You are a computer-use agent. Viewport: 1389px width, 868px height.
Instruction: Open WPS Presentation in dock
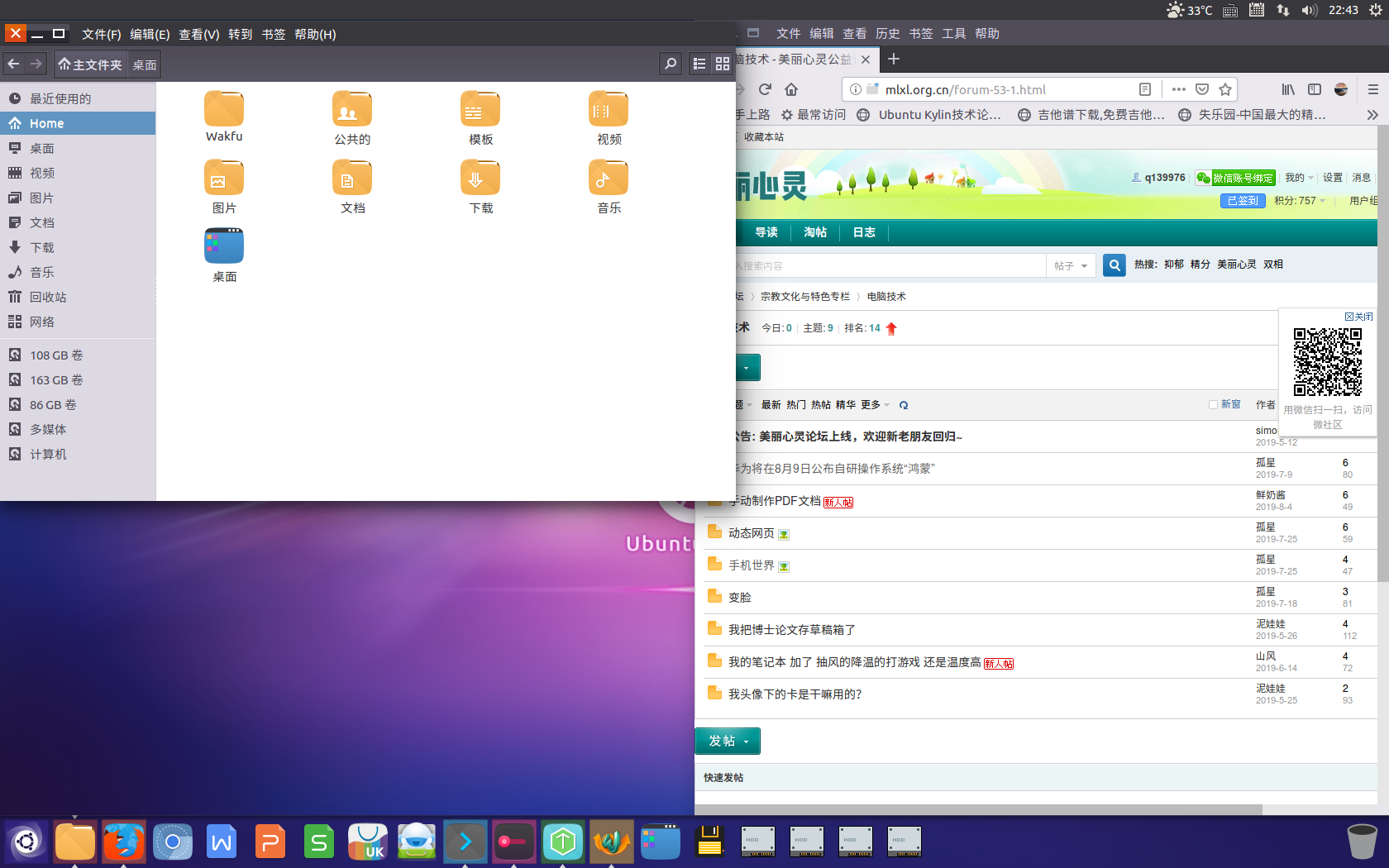[x=270, y=842]
